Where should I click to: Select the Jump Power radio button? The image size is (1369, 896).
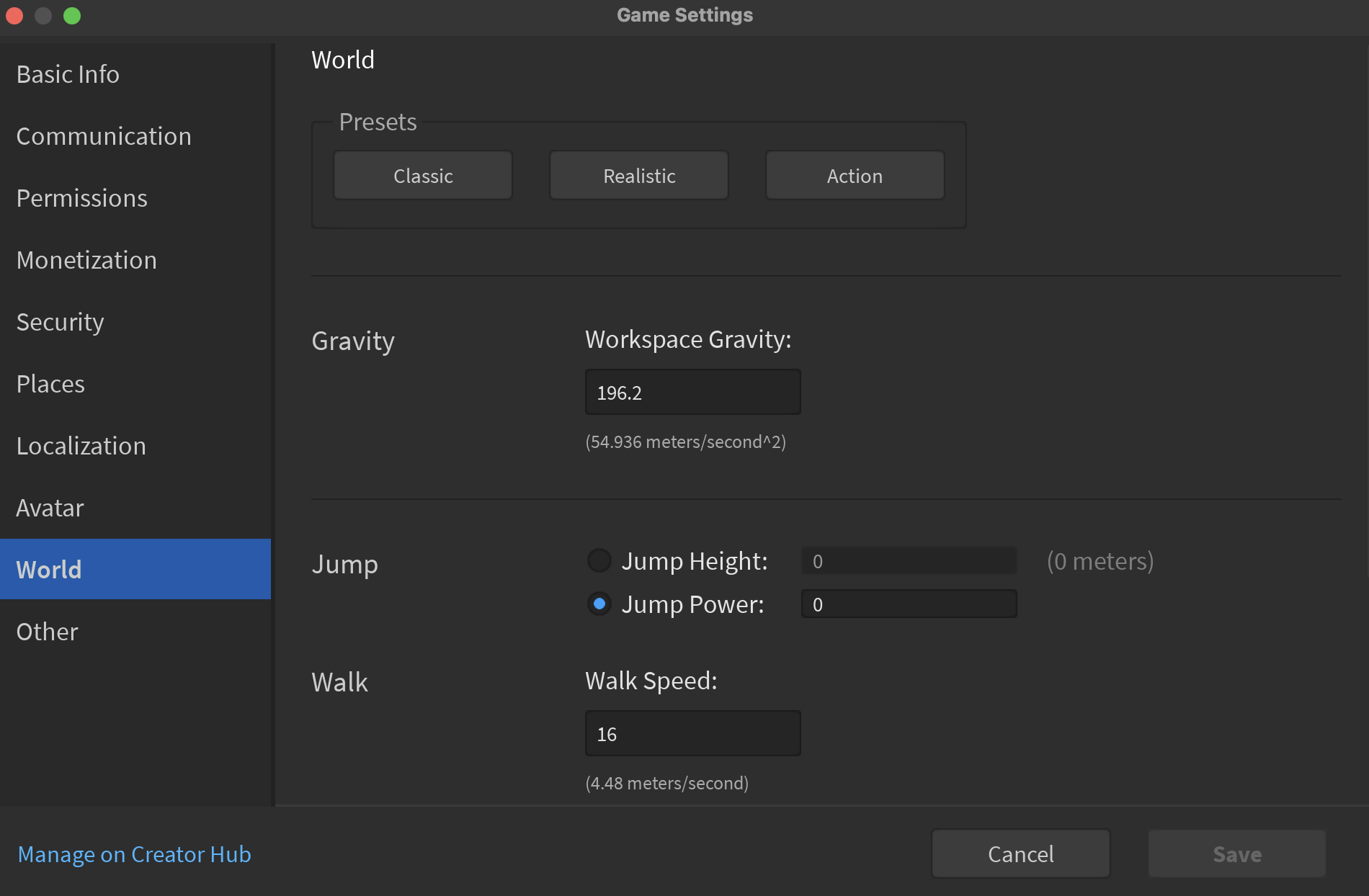point(599,604)
